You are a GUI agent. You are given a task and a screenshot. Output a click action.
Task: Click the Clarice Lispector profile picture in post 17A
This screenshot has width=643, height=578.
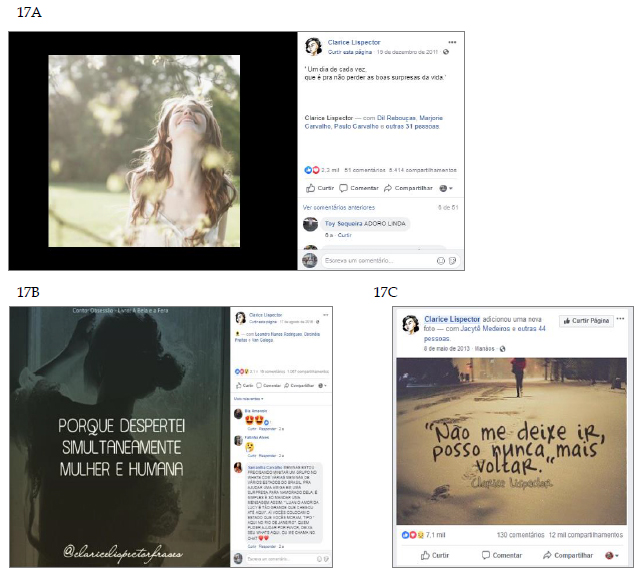[313, 47]
